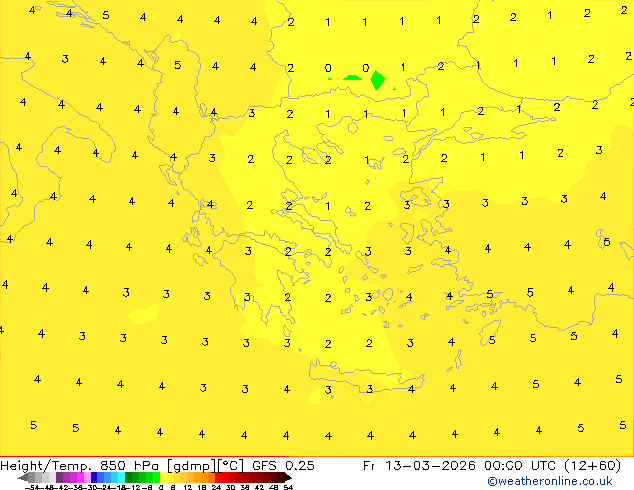Screen dimensions: 634x490
Task: Pick the bright red swatch at legend value 24
Action: (x=218, y=477)
